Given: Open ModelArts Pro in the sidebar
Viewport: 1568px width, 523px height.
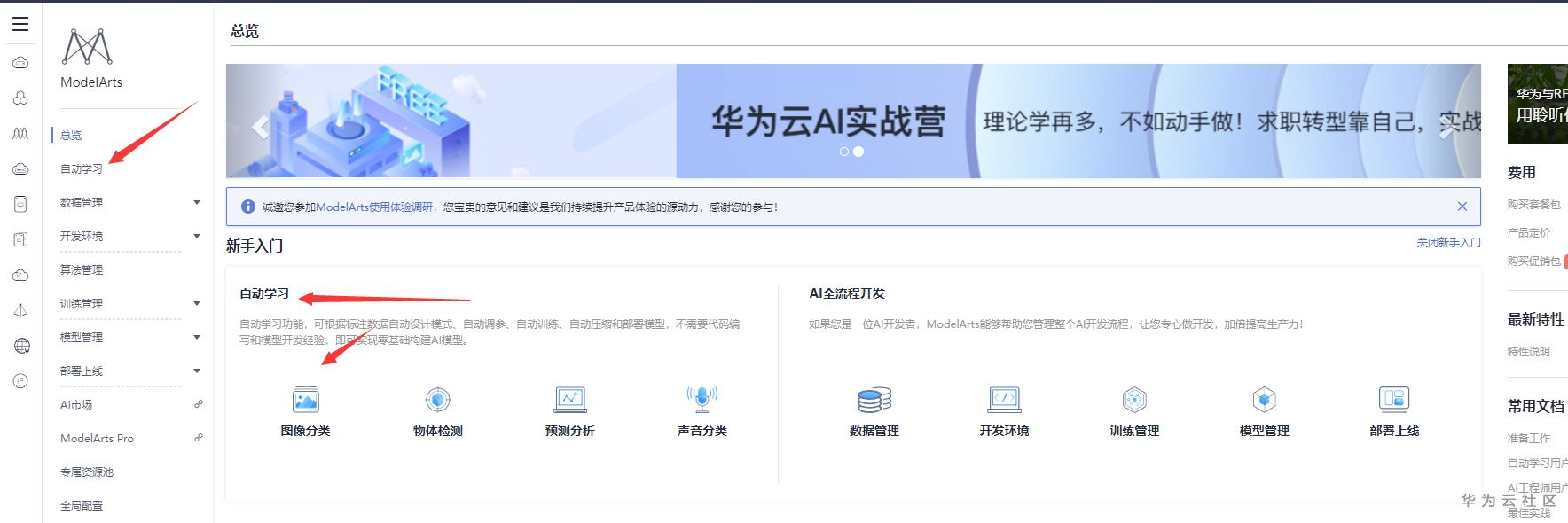Looking at the screenshot, I should tap(97, 439).
